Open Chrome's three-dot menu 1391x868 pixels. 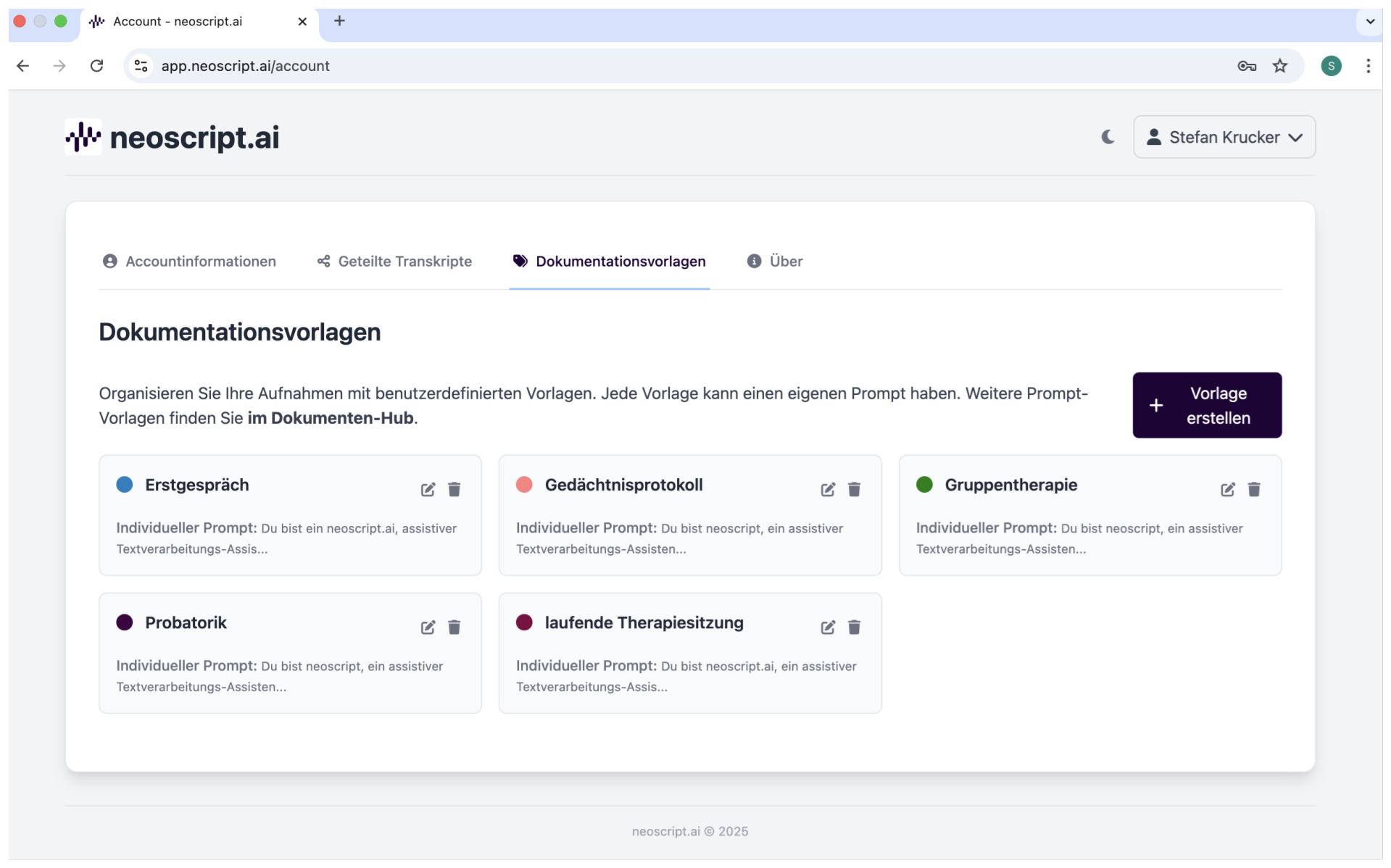(x=1368, y=66)
